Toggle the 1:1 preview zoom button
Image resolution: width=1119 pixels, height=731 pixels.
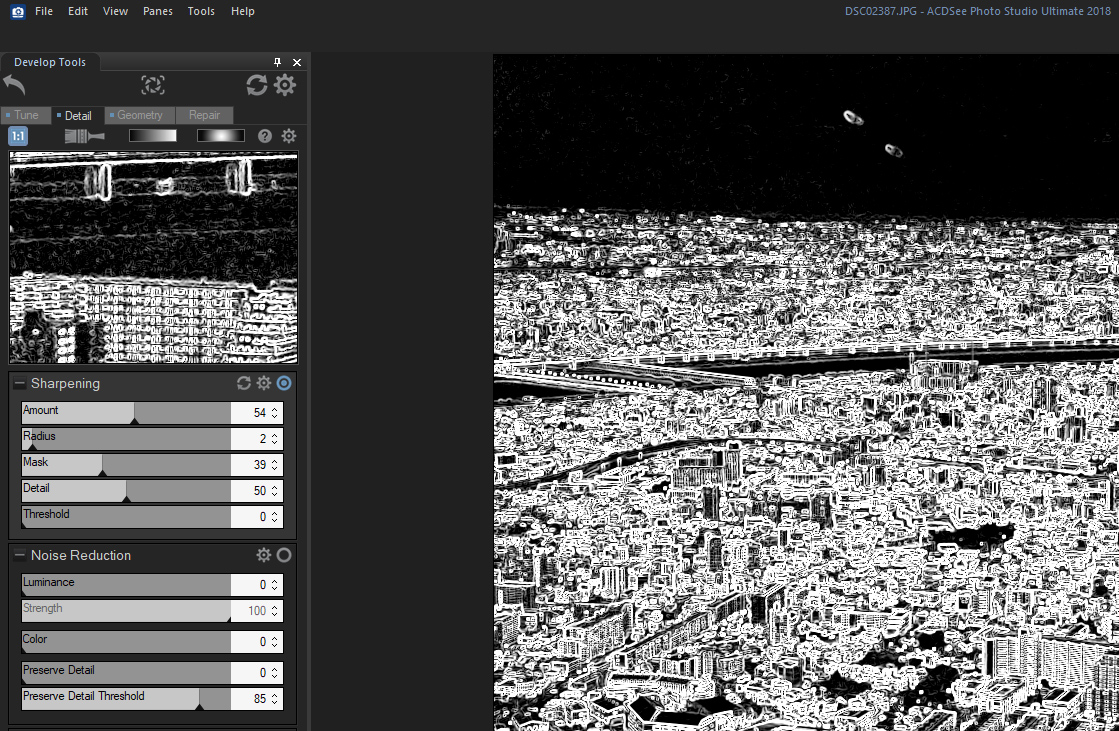tap(18, 136)
